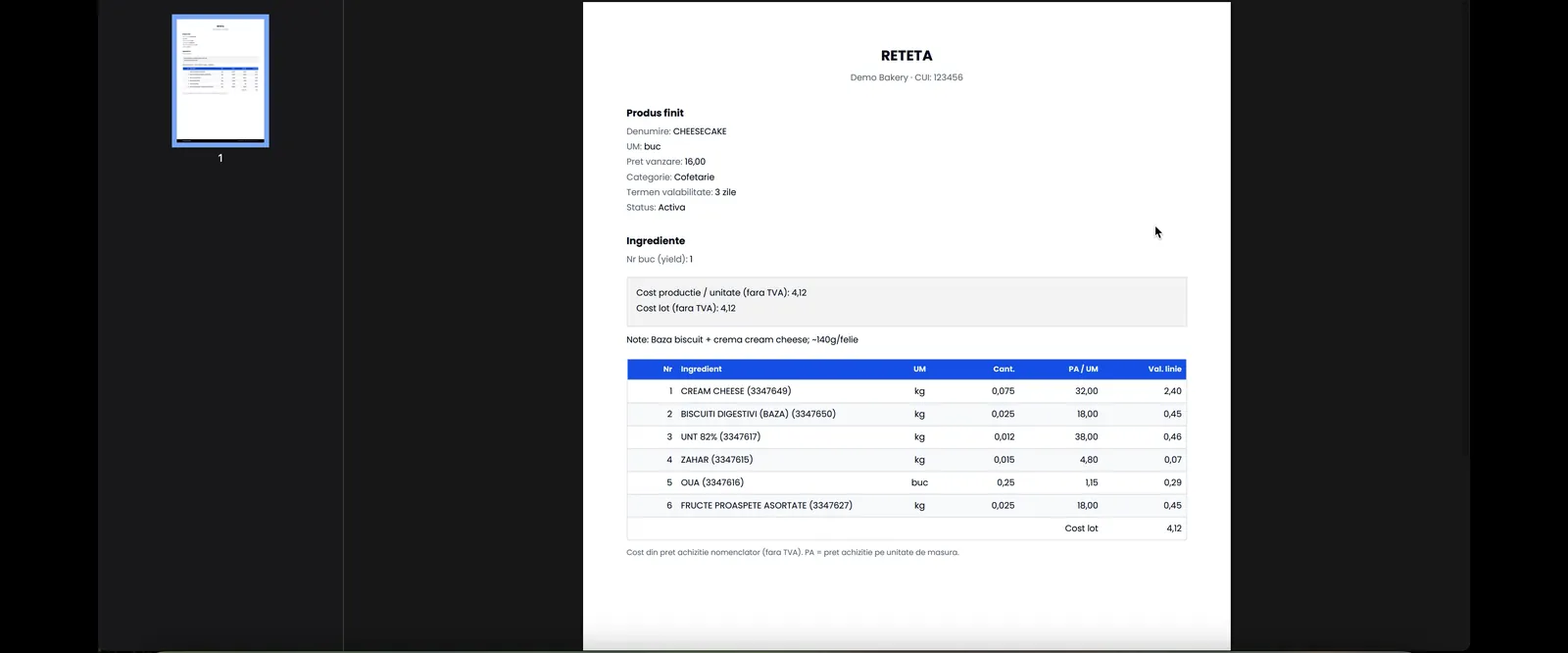Click the Ingredient column header
This screenshot has height=653, width=1568.
coord(701,369)
